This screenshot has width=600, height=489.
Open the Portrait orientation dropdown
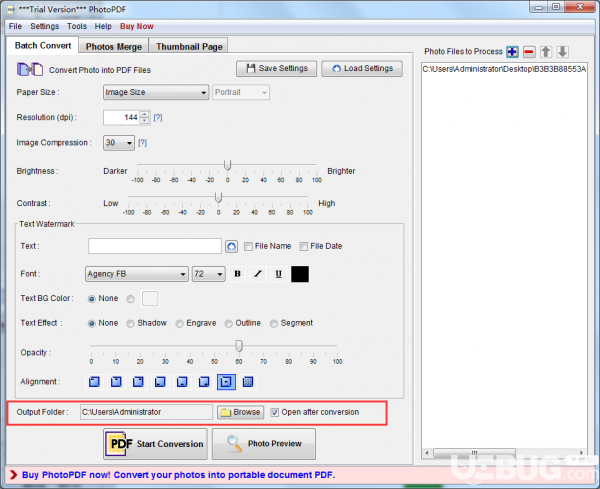point(241,92)
